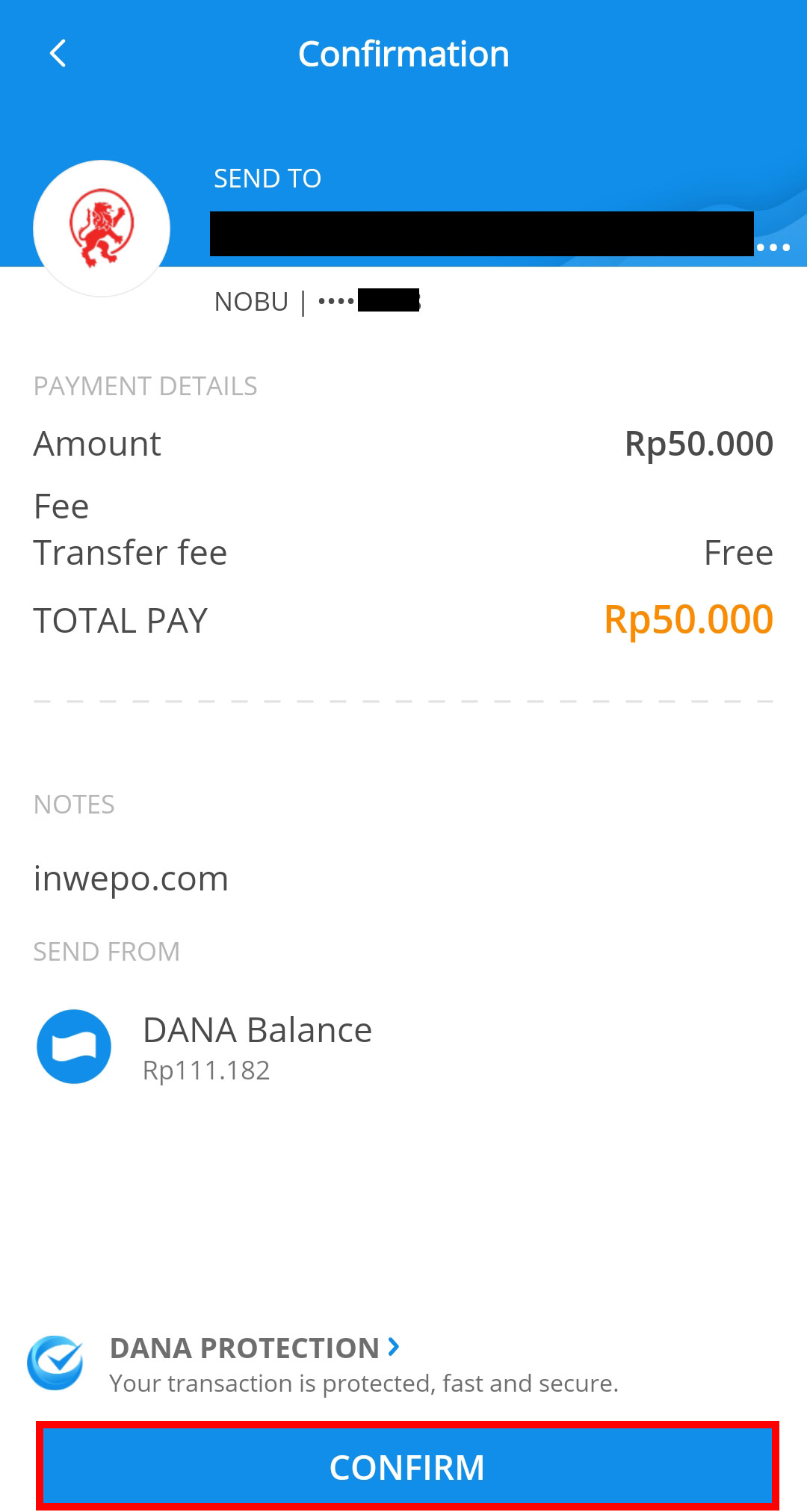Tap the blue DANA Balance wallet icon

point(74,1047)
